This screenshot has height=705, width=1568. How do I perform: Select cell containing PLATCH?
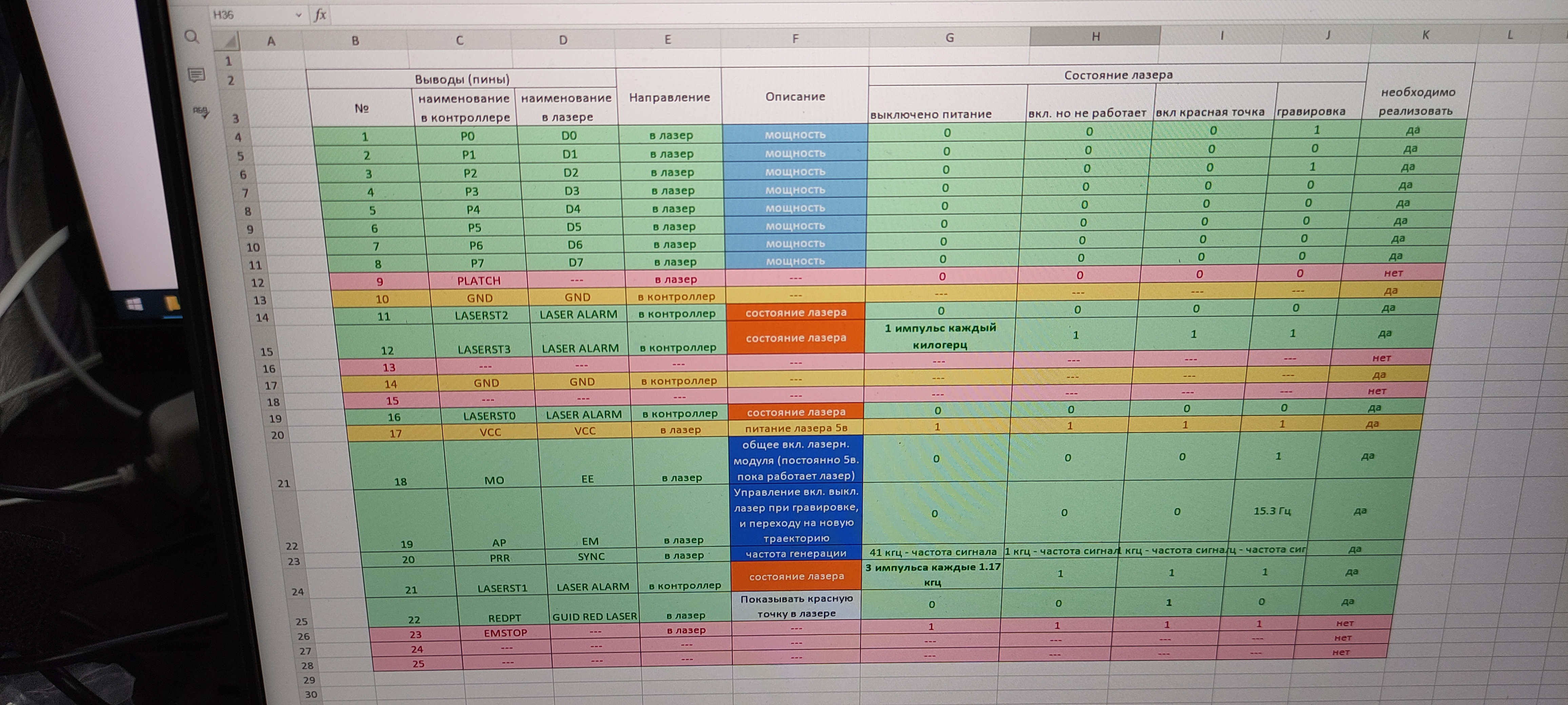tap(478, 280)
